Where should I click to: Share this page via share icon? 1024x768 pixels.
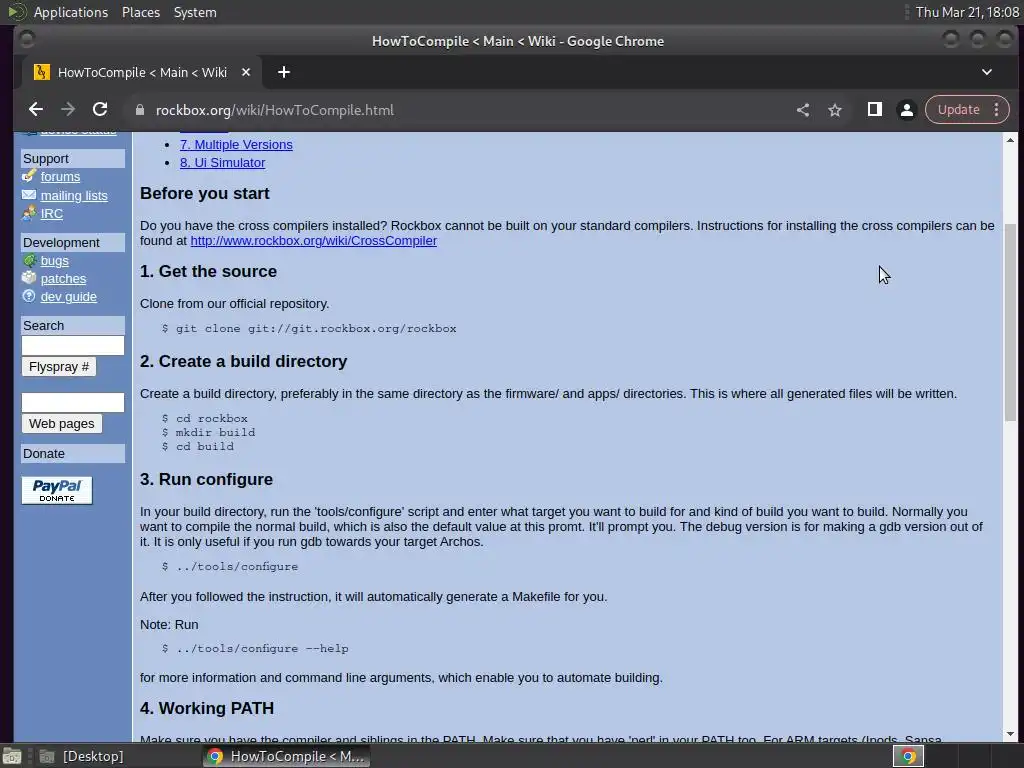[x=803, y=110]
